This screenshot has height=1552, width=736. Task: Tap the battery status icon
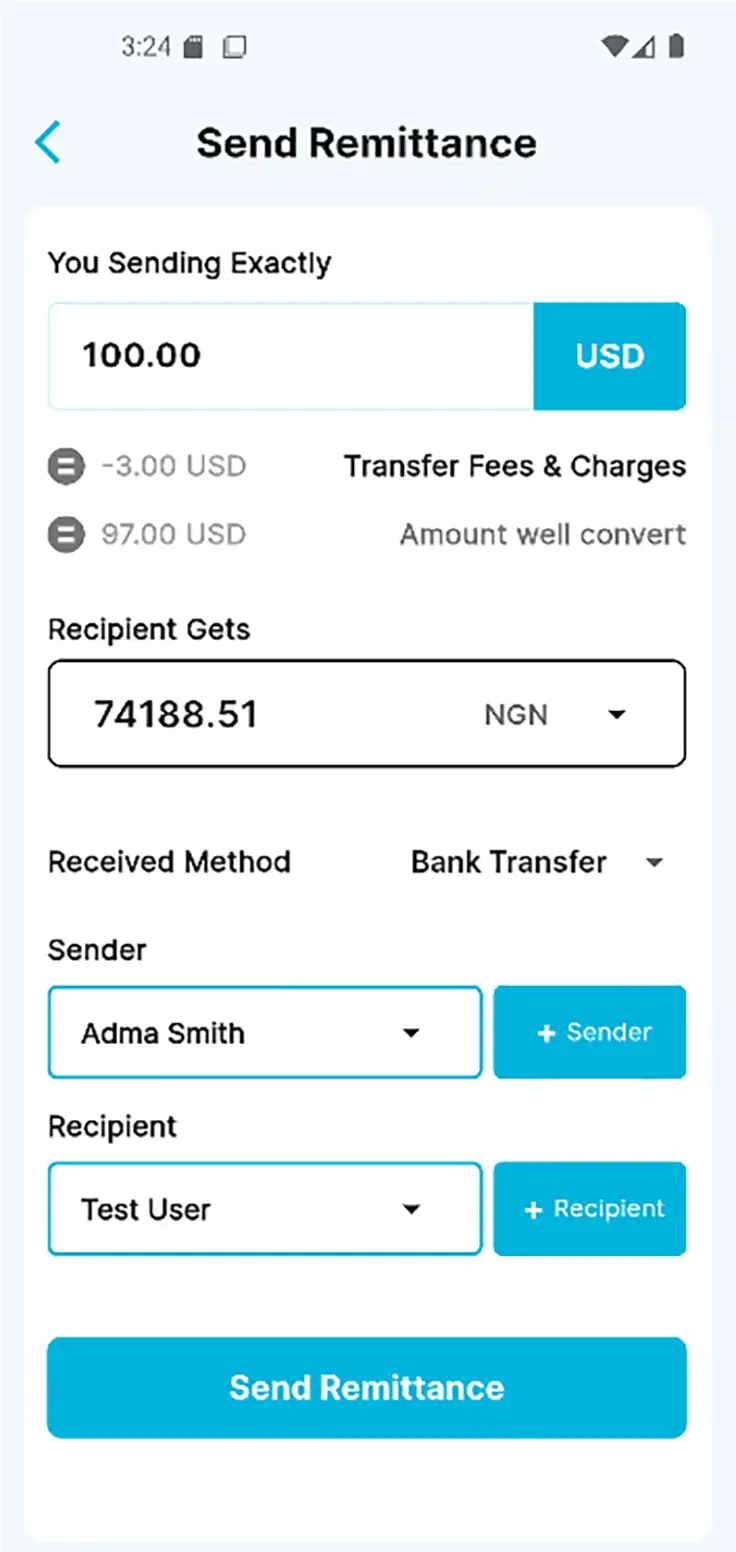[677, 46]
